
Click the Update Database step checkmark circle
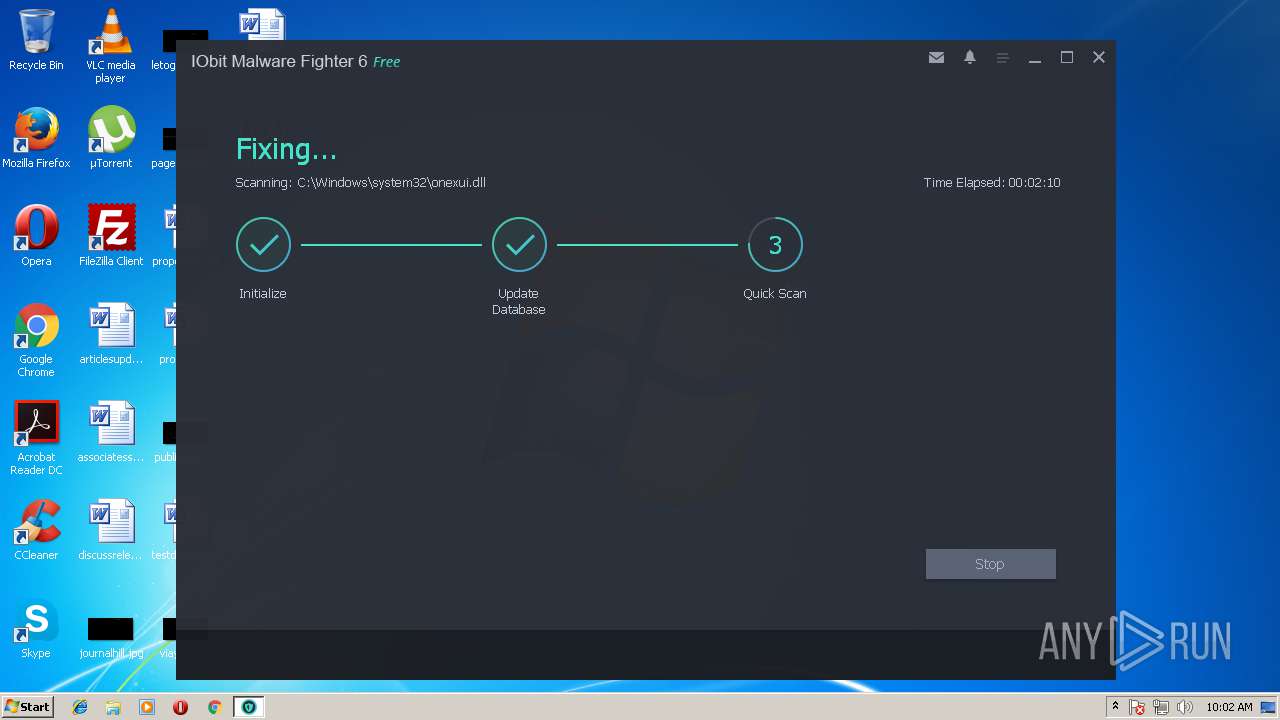519,244
